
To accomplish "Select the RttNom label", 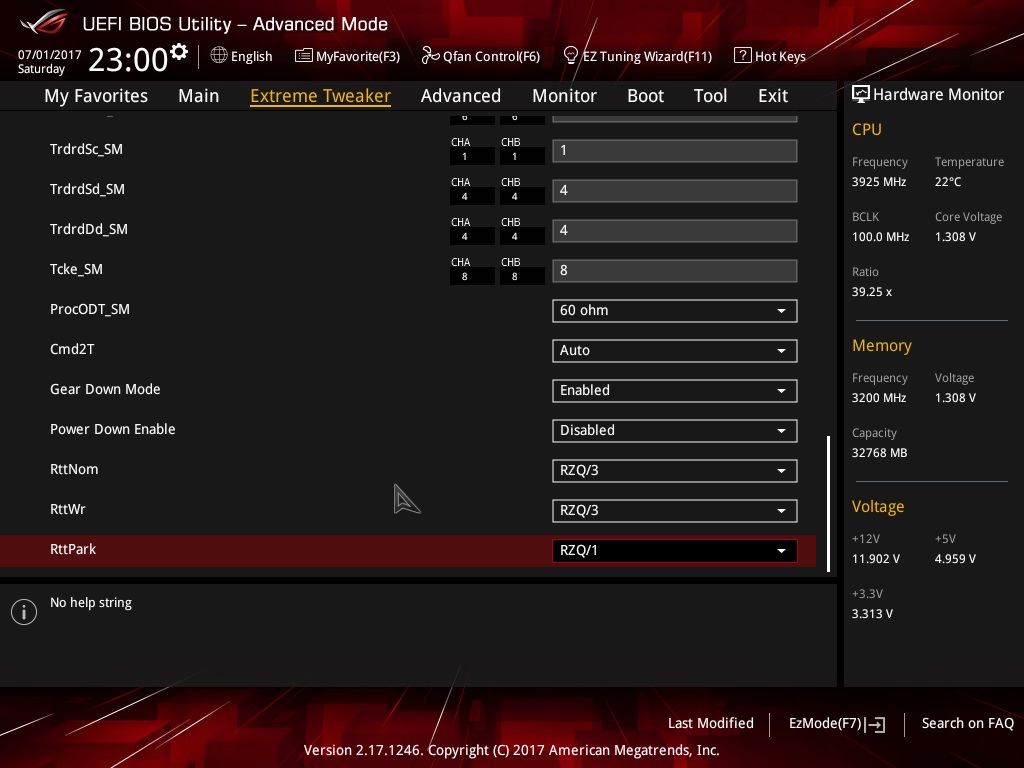I will coord(74,470).
